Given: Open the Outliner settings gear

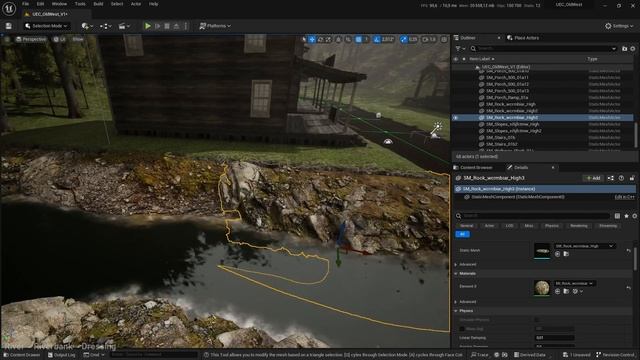Looking at the screenshot, I should [633, 49].
